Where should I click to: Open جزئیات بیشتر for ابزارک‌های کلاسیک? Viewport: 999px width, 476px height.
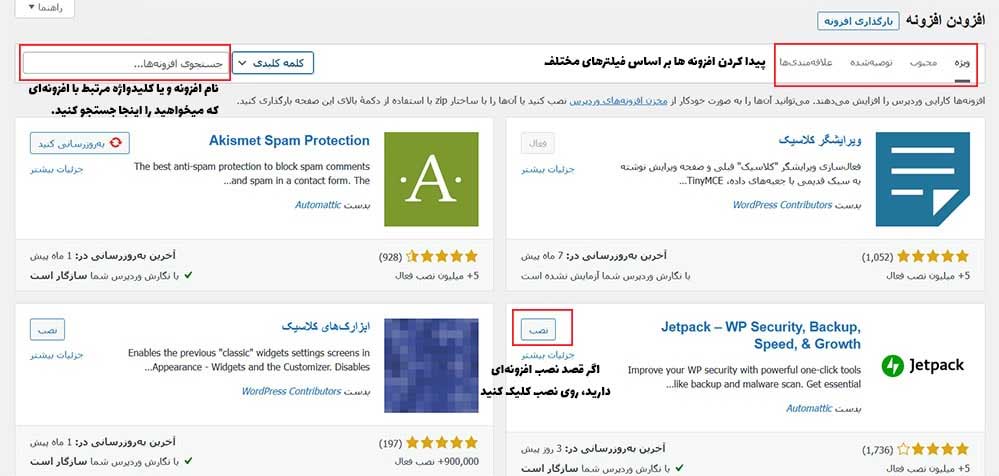point(57,355)
